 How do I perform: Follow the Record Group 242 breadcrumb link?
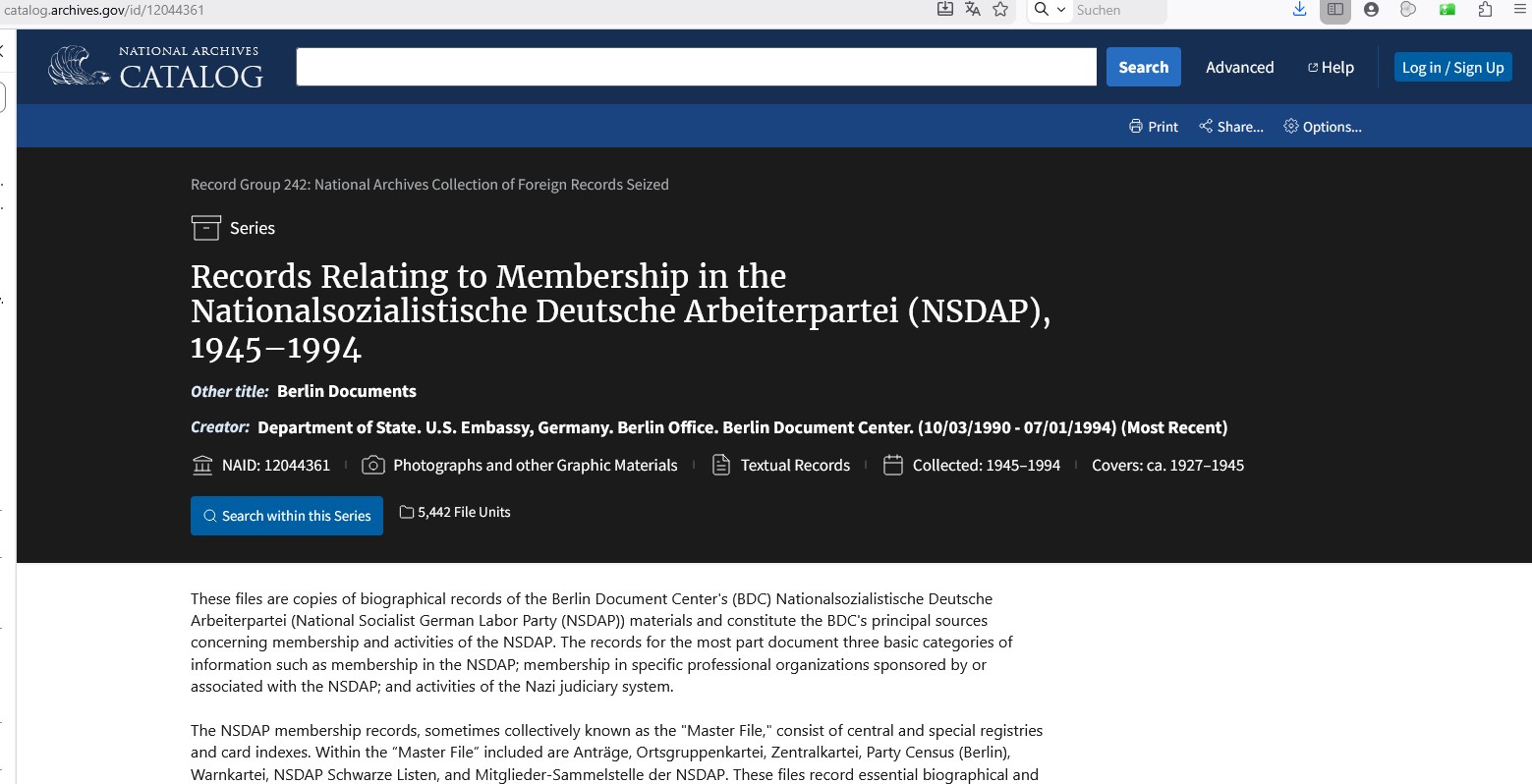point(429,185)
